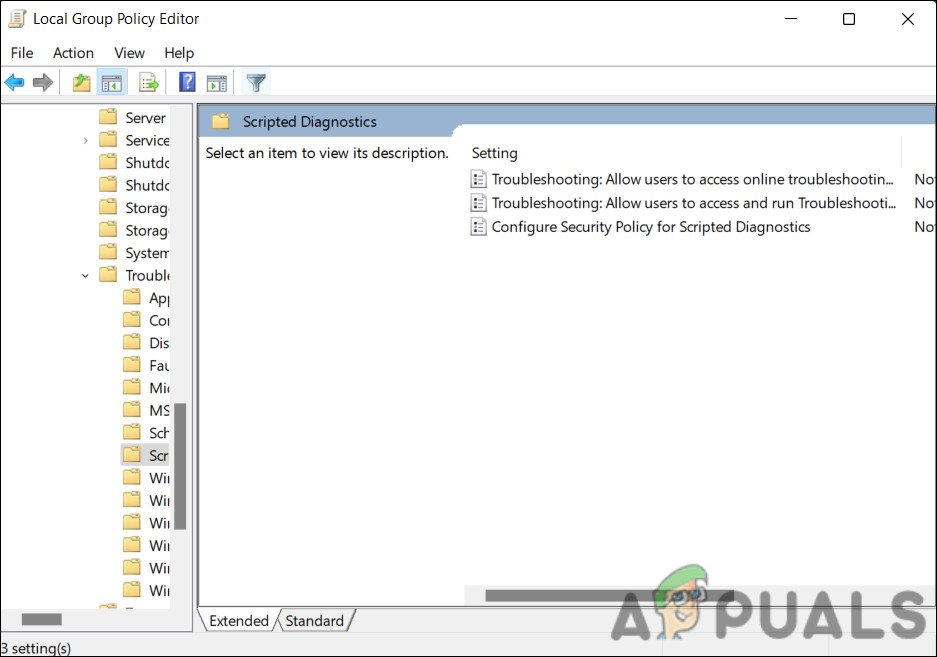Image resolution: width=937 pixels, height=657 pixels.
Task: Switch to the Standard tab
Action: click(x=314, y=621)
